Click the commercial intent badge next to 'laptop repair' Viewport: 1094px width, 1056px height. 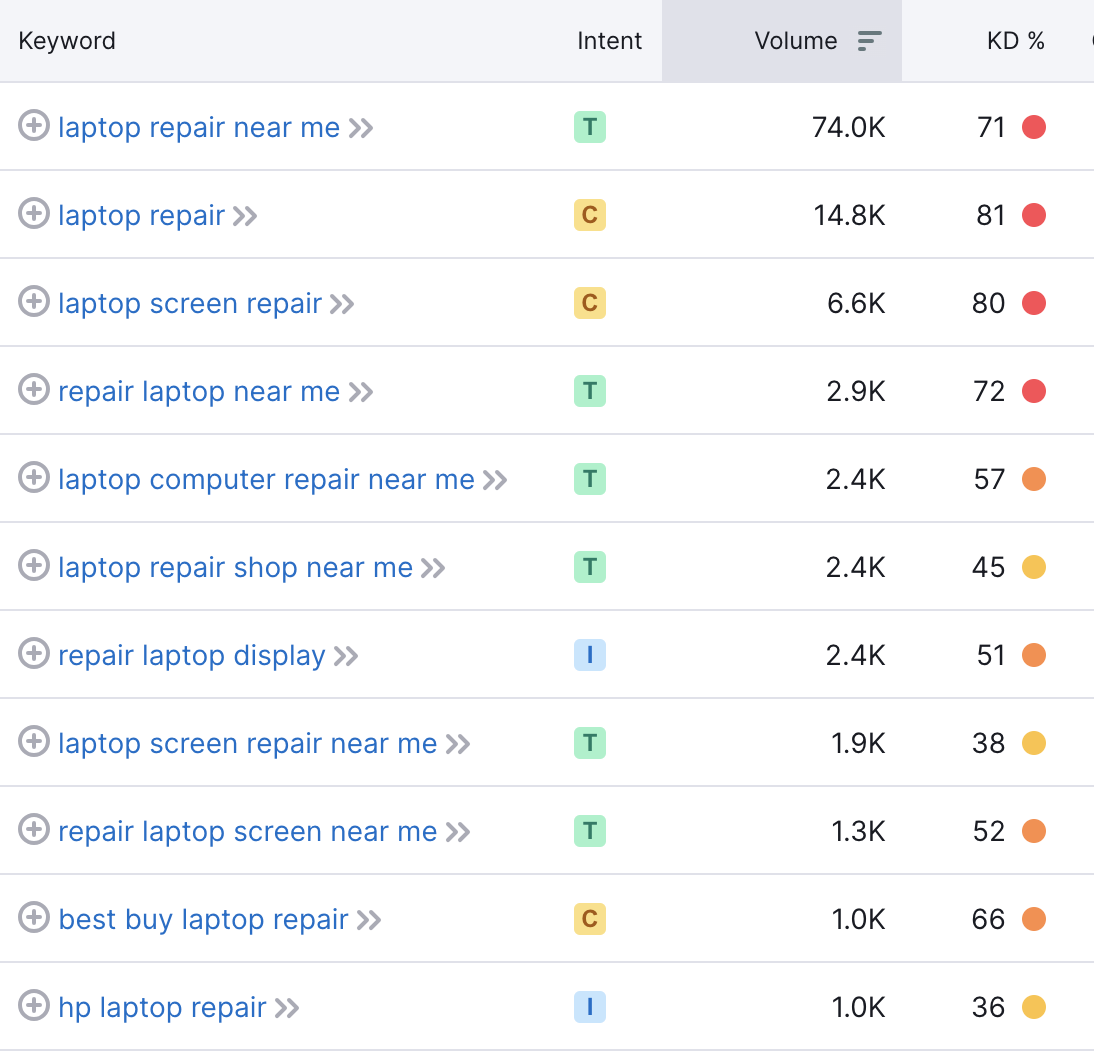point(590,215)
